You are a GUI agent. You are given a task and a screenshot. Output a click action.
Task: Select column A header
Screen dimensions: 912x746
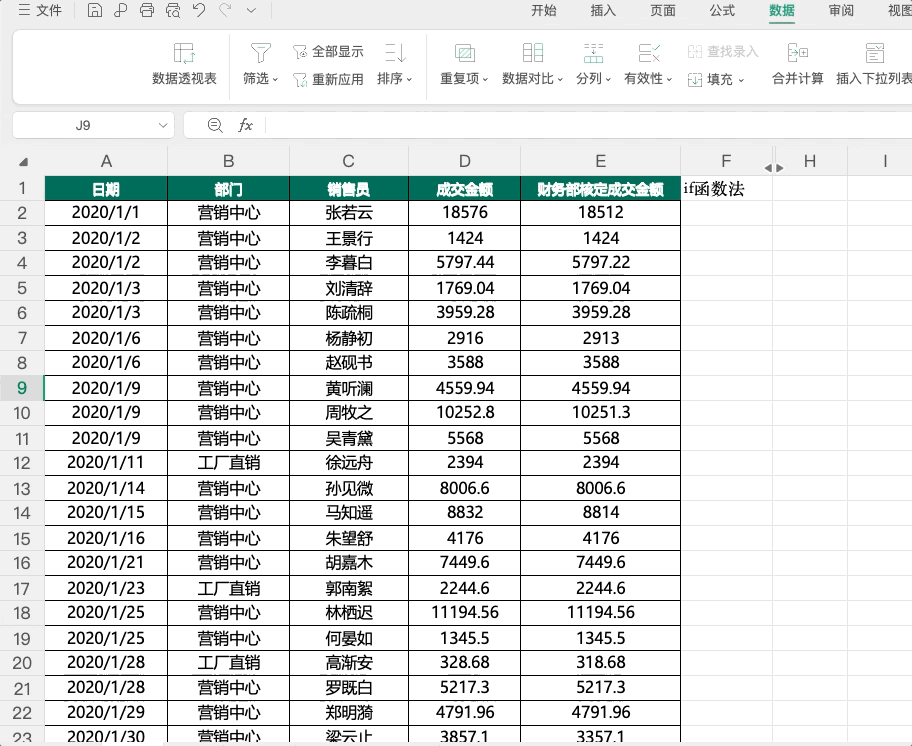106,161
